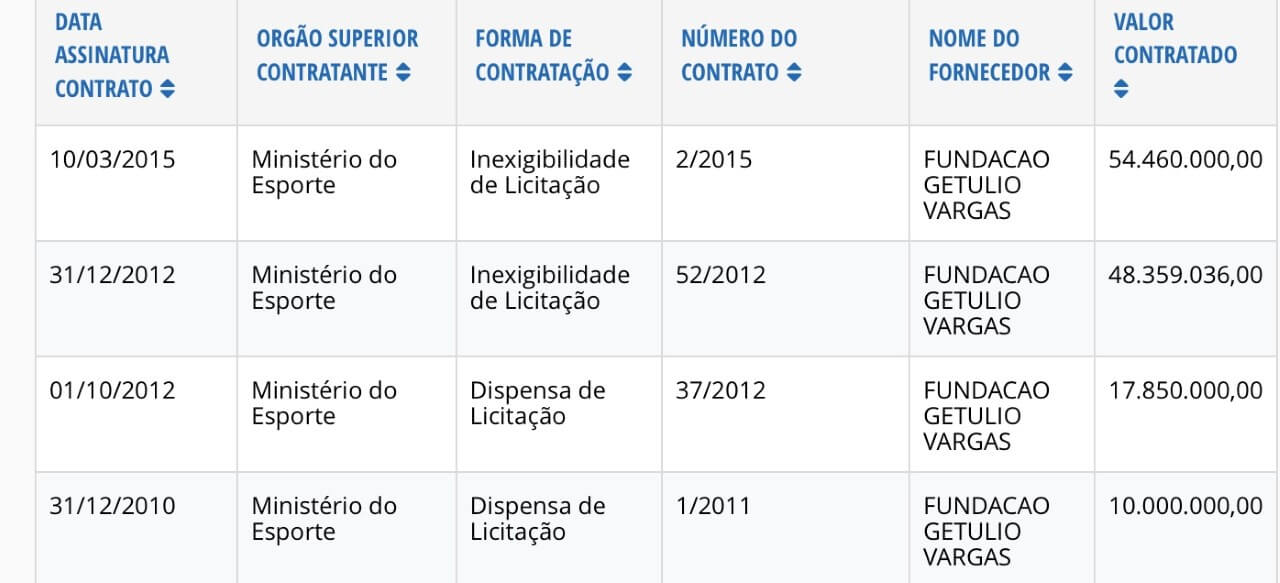The width and height of the screenshot is (1280, 583).
Task: Click contract number 52/2012
Action: click(721, 275)
